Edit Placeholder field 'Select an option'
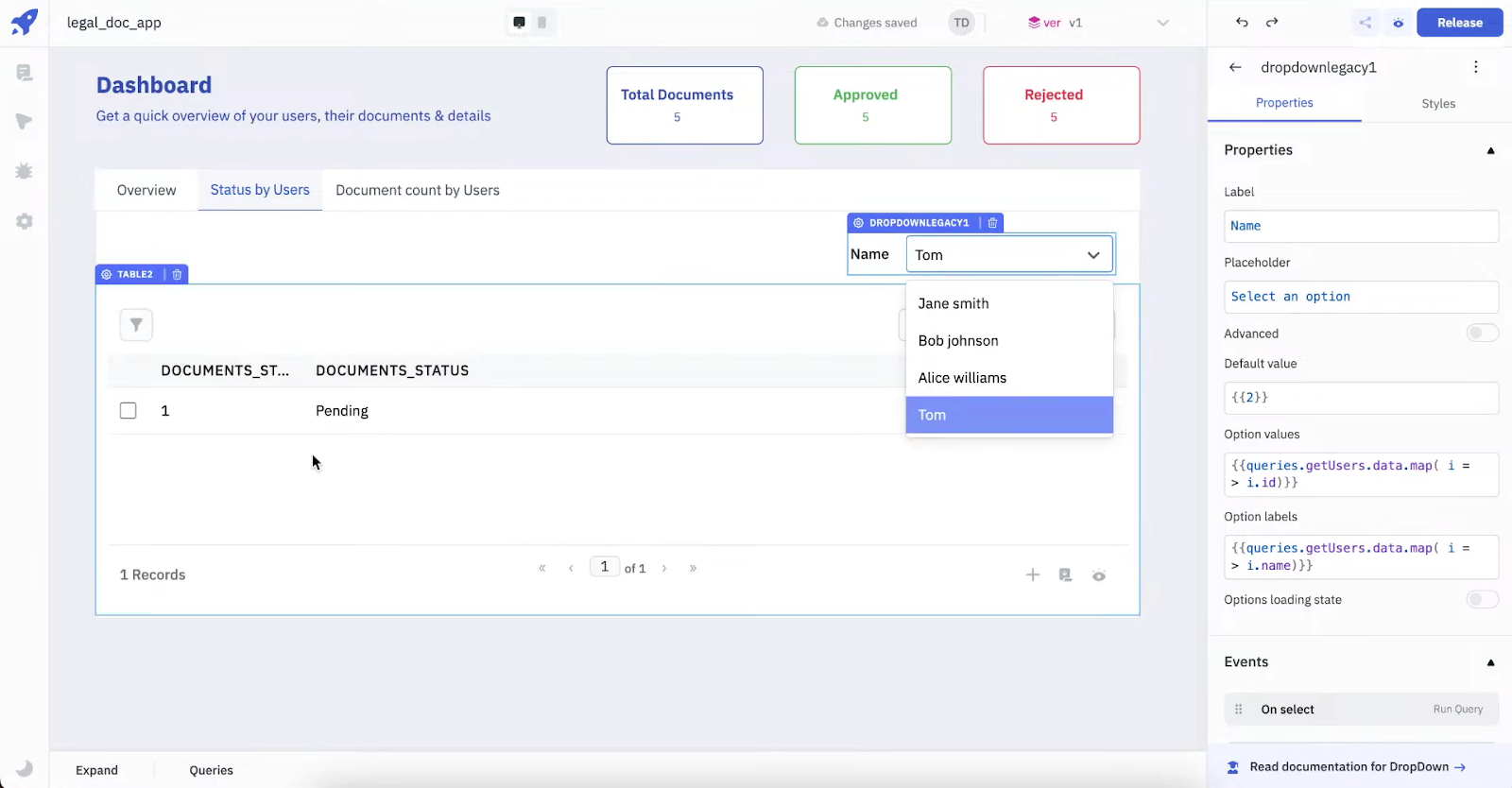The width and height of the screenshot is (1512, 788). pos(1362,297)
